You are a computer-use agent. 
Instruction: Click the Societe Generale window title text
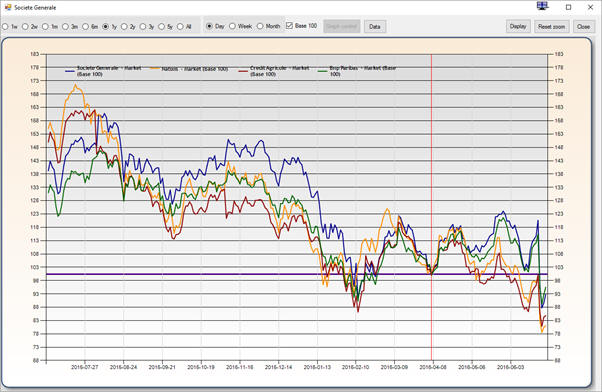coord(35,7)
